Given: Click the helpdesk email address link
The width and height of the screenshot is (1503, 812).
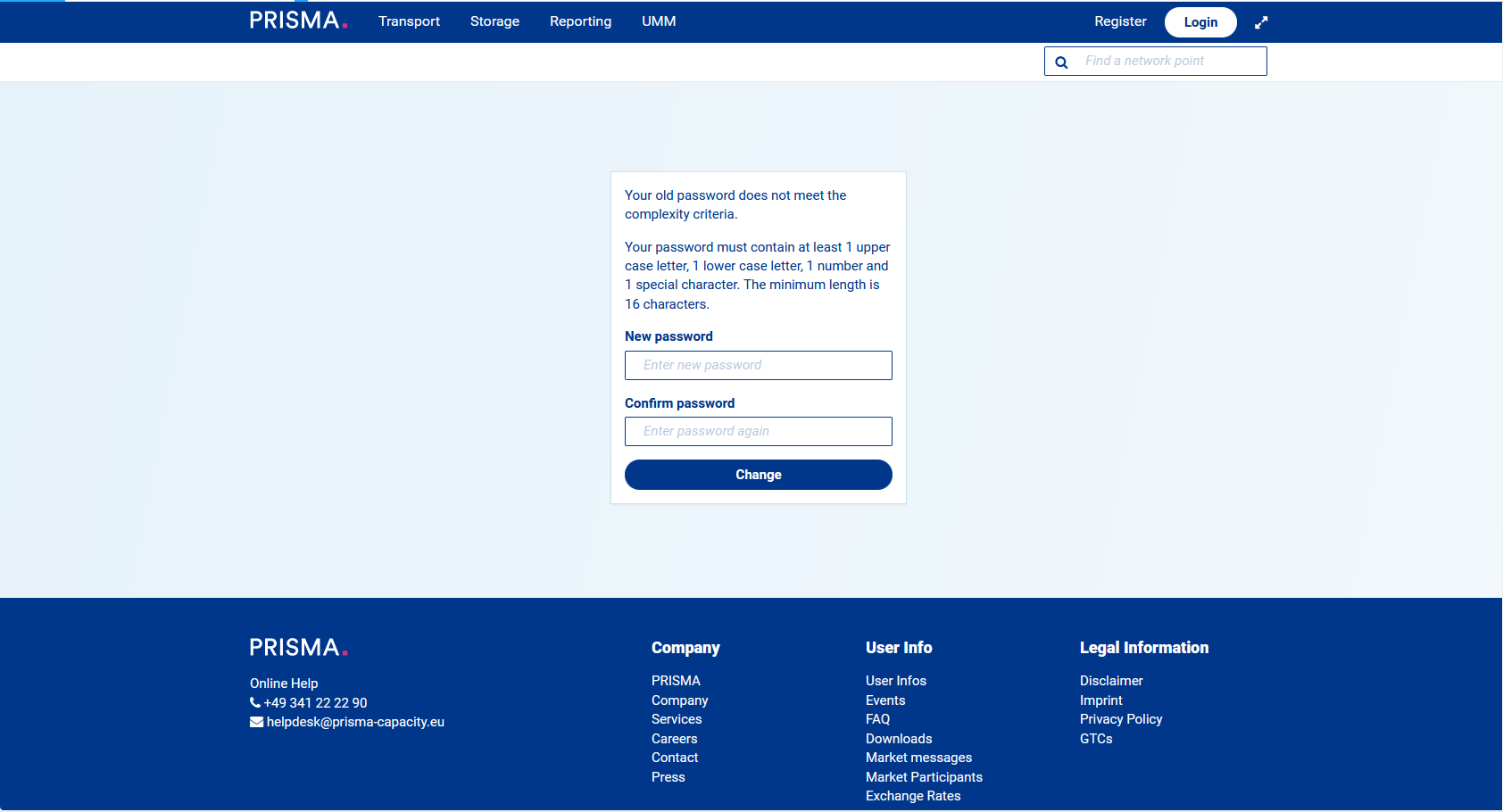Looking at the screenshot, I should click(x=354, y=722).
